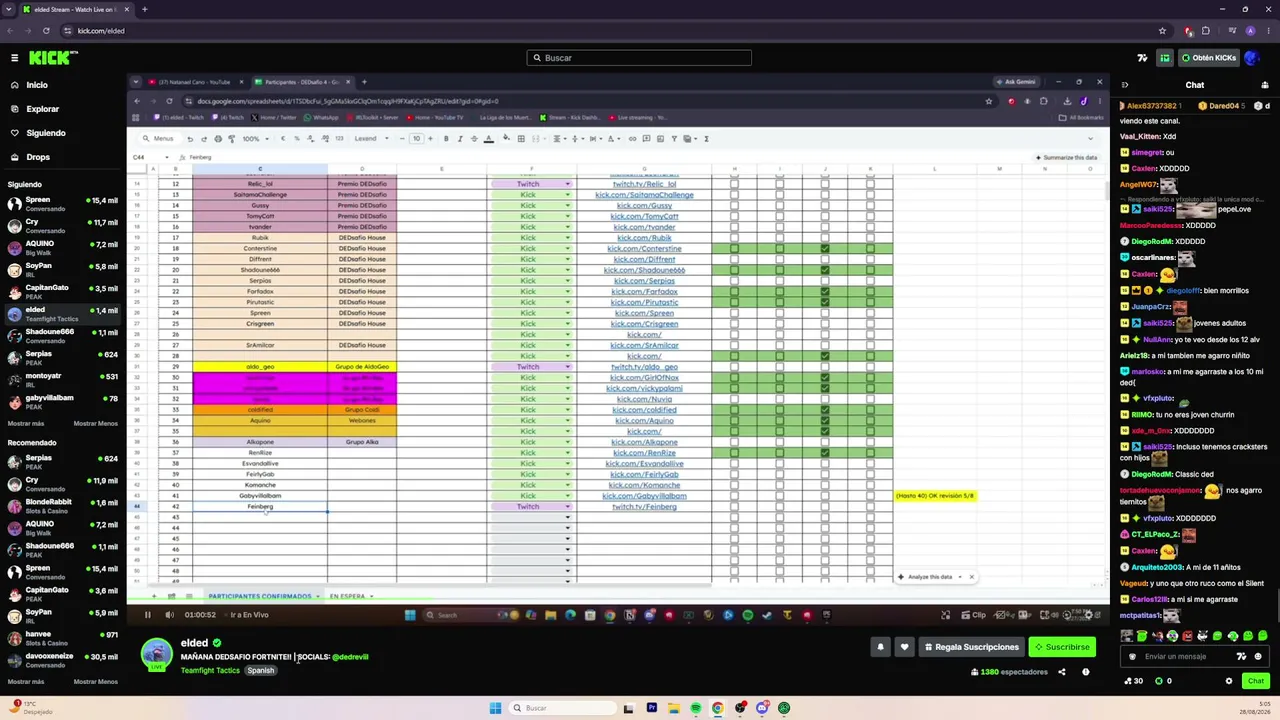Open the chat settings gear

point(1229,681)
